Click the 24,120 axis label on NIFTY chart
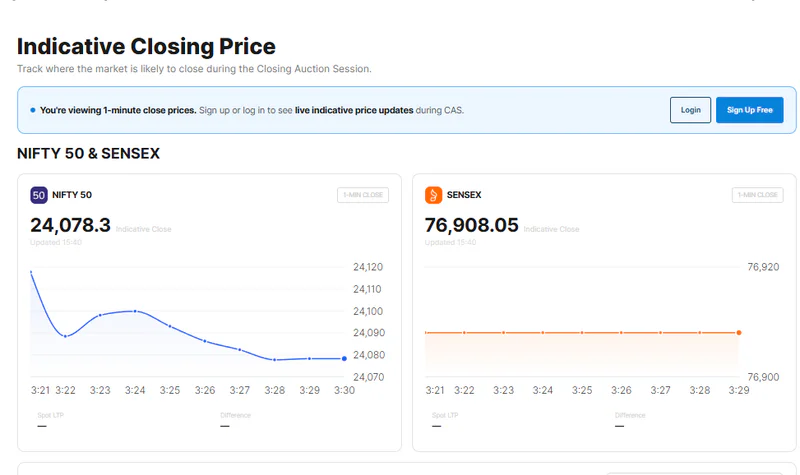This screenshot has height=475, width=800. [368, 267]
